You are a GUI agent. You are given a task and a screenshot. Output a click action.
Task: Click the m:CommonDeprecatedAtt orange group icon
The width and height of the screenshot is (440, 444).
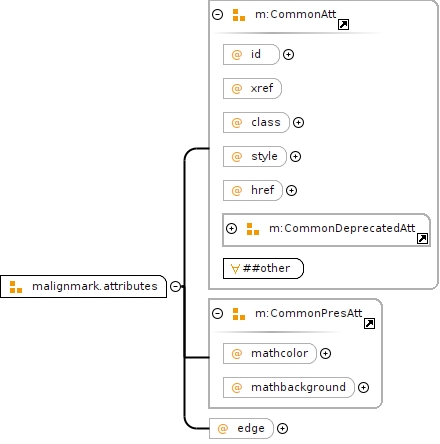(x=253, y=229)
